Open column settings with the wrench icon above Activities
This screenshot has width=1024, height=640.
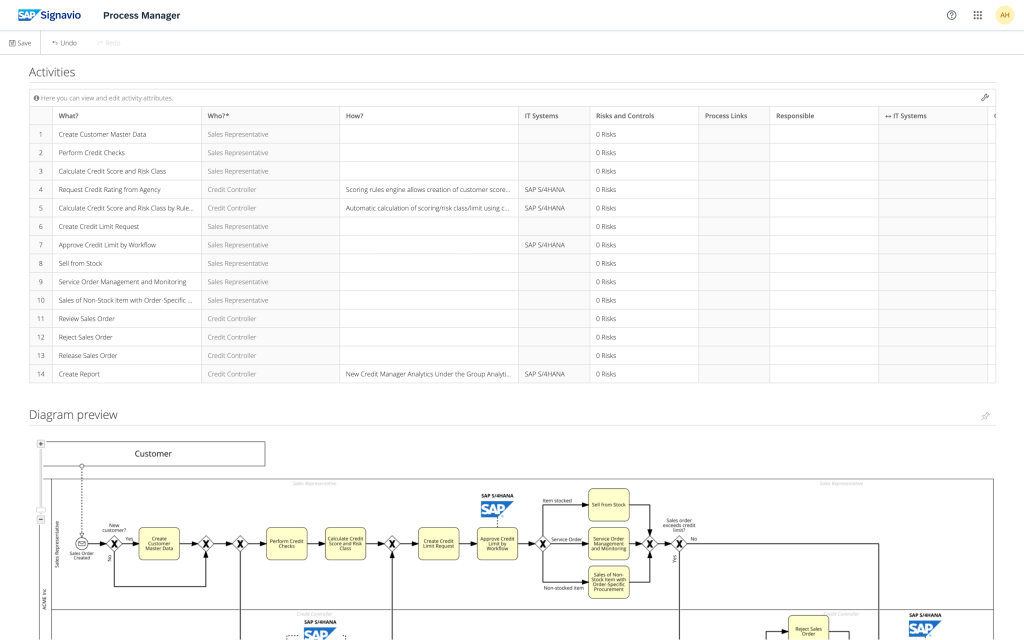(985, 97)
